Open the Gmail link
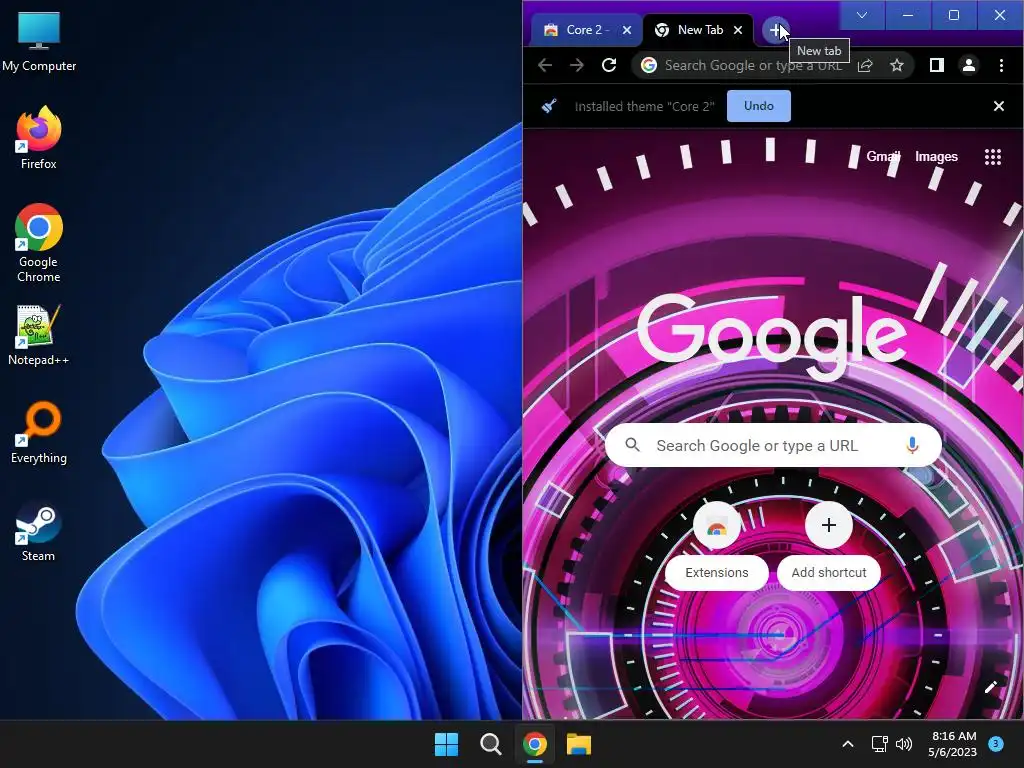Image resolution: width=1024 pixels, height=768 pixels. point(883,157)
